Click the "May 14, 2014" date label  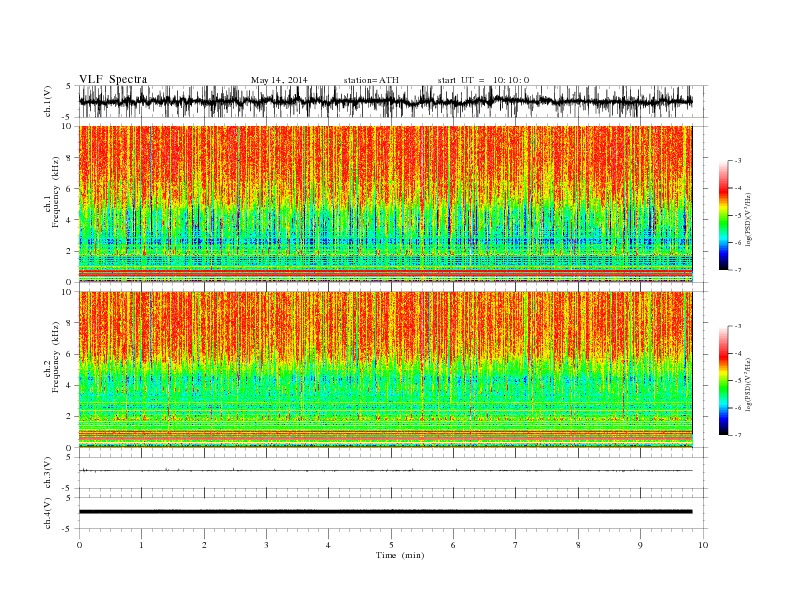point(279,80)
